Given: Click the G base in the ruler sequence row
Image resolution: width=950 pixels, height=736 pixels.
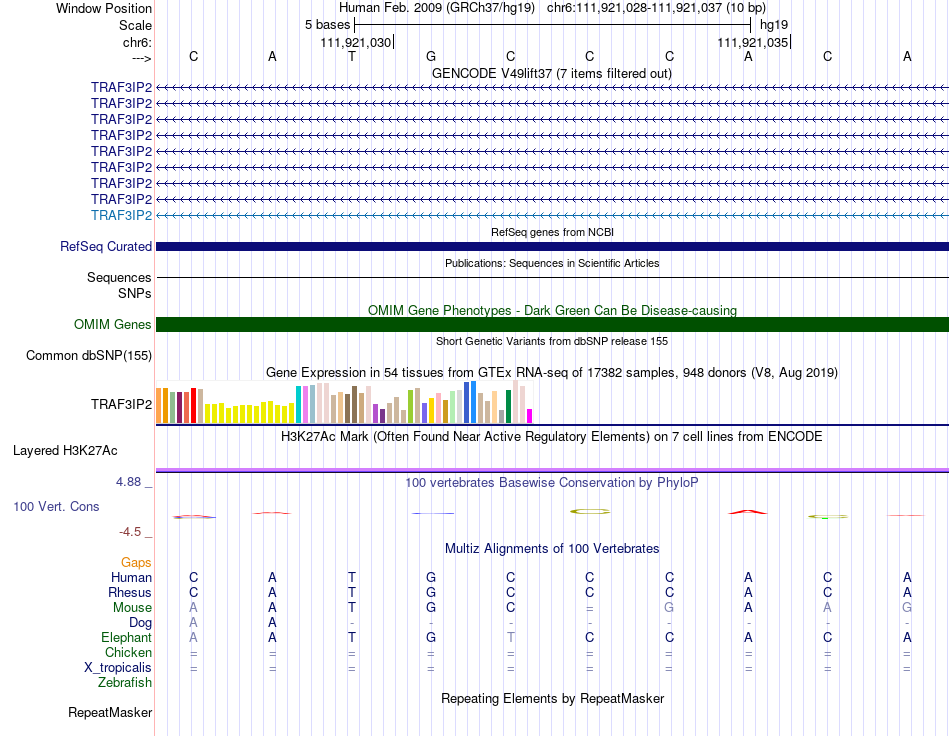Looking at the screenshot, I should pos(431,56).
